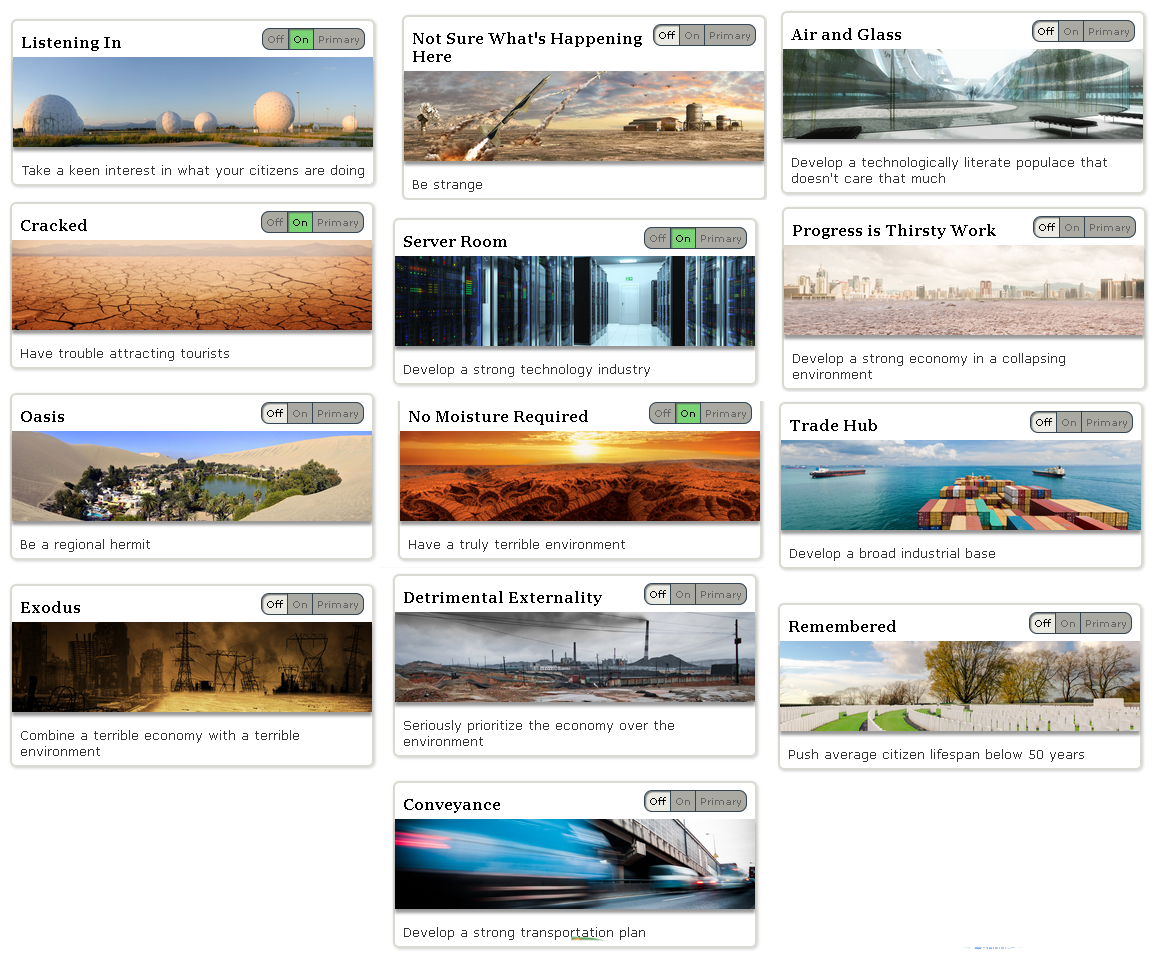Click 'Be a regional hermit' description
The width and height of the screenshot is (1159, 962).
(x=85, y=545)
